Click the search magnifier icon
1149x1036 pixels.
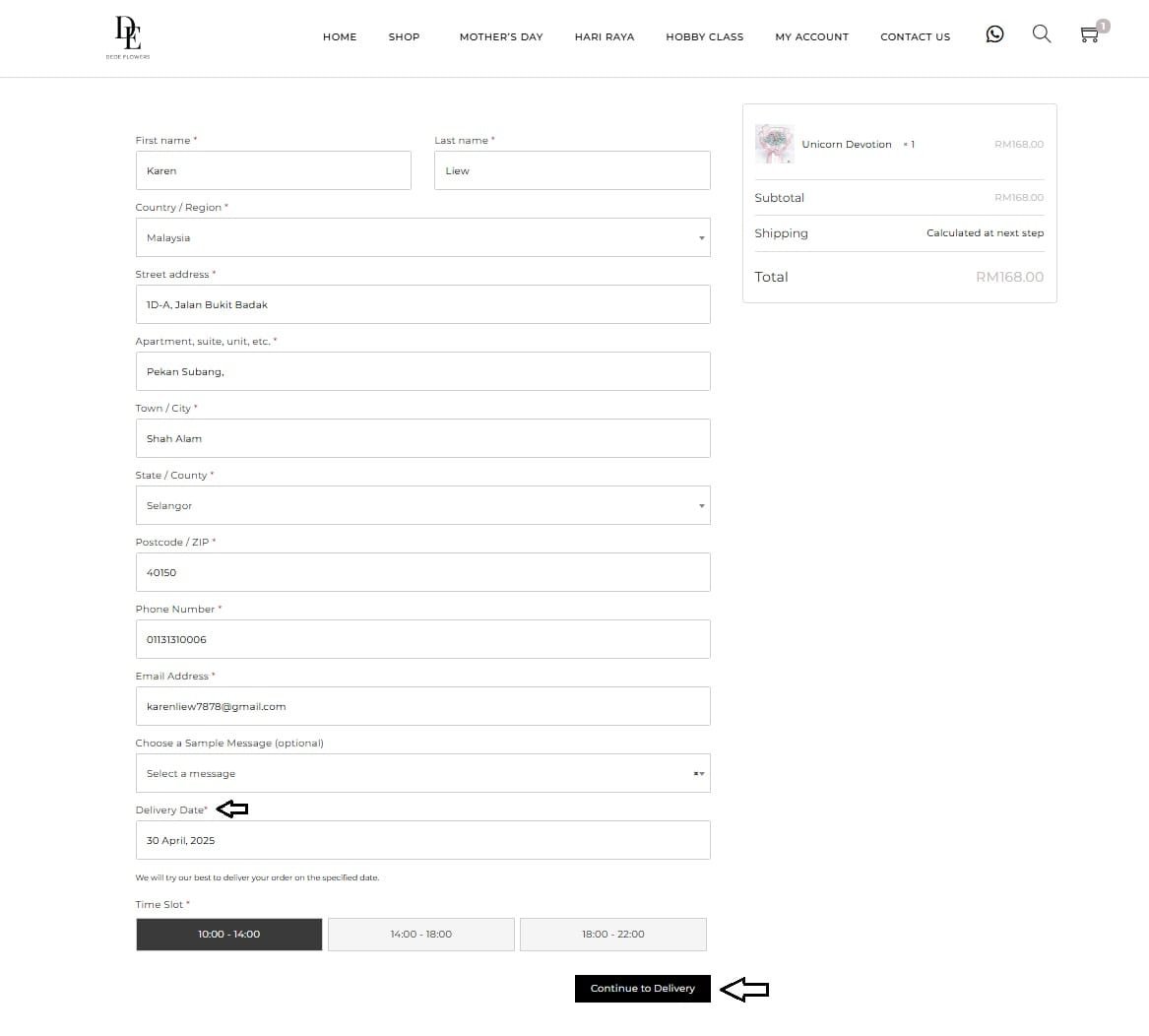click(x=1041, y=34)
